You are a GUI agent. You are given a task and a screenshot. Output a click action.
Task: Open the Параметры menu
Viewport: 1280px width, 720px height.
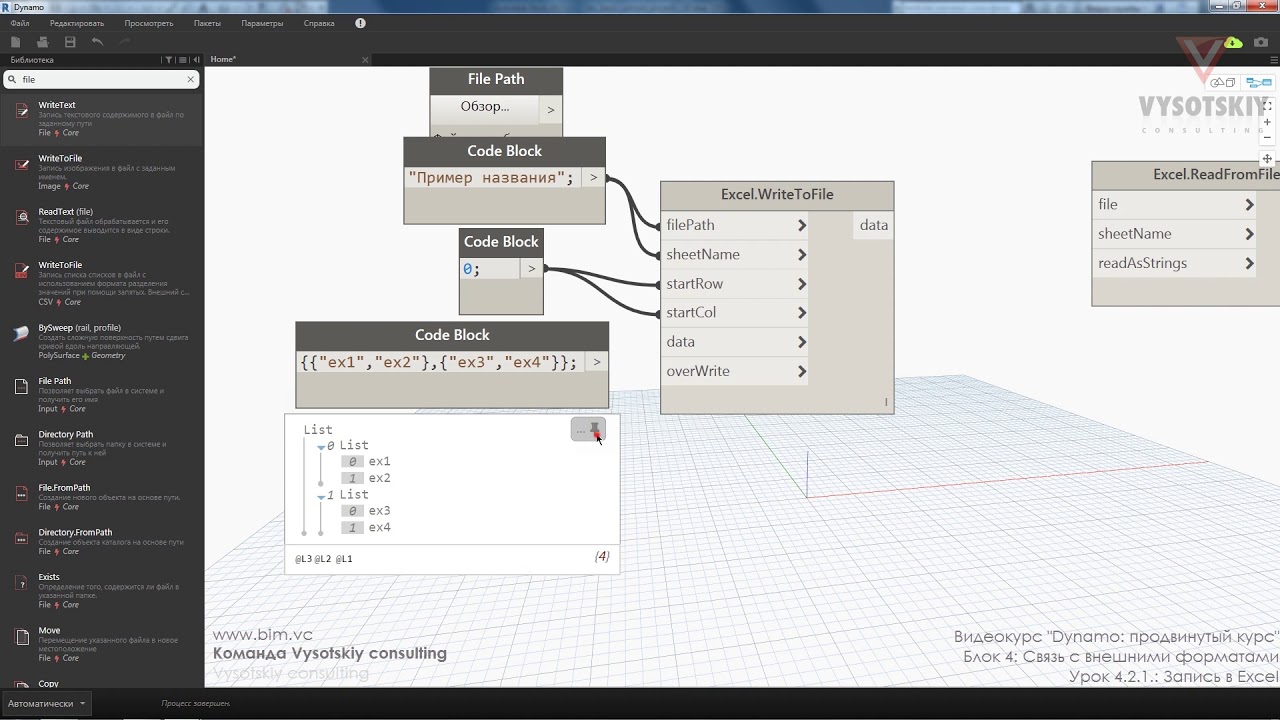point(262,23)
